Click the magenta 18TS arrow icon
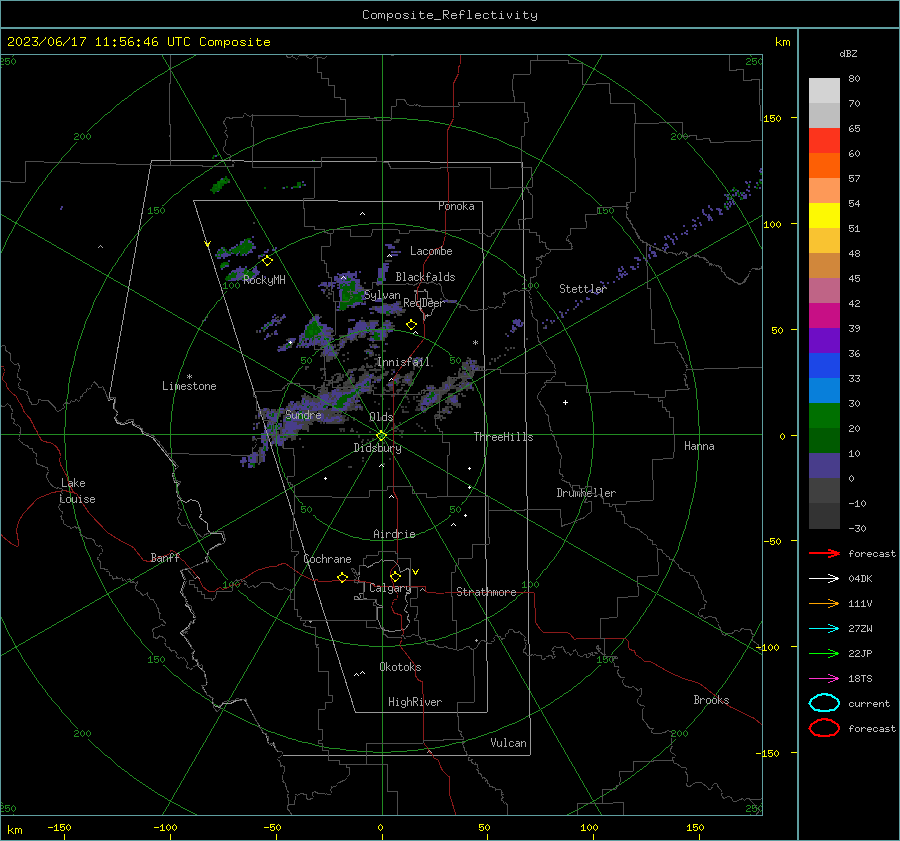Image resolution: width=900 pixels, height=841 pixels. pos(824,679)
